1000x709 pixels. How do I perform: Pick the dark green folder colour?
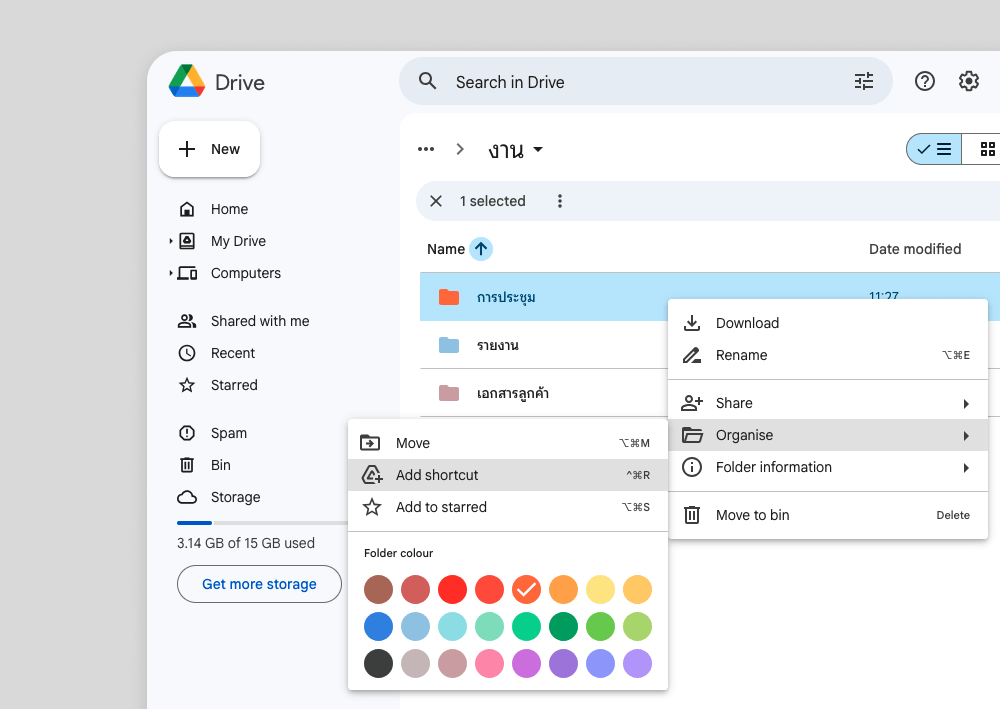click(x=564, y=627)
